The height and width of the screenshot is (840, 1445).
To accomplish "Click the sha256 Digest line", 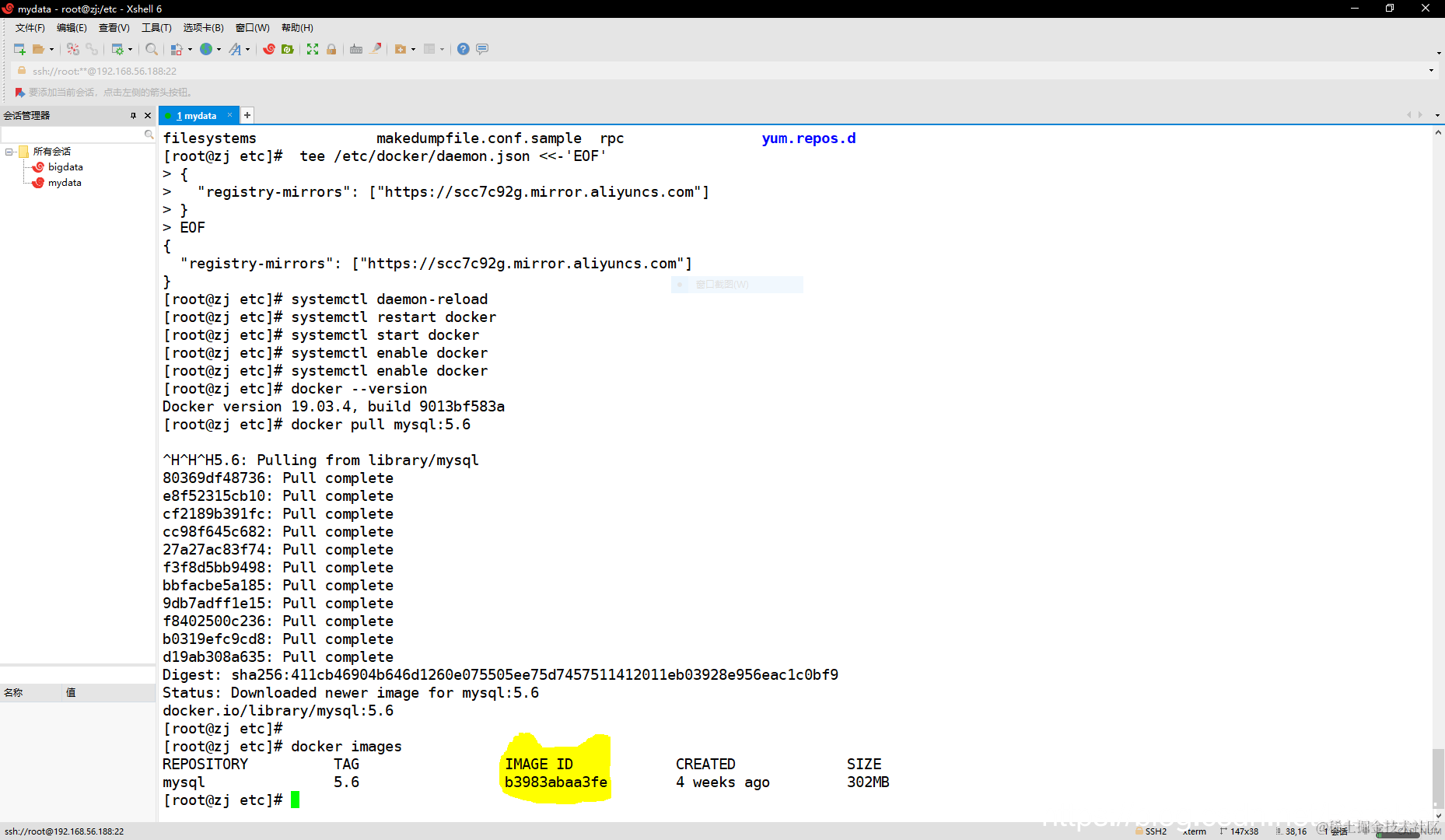I will 501,675.
